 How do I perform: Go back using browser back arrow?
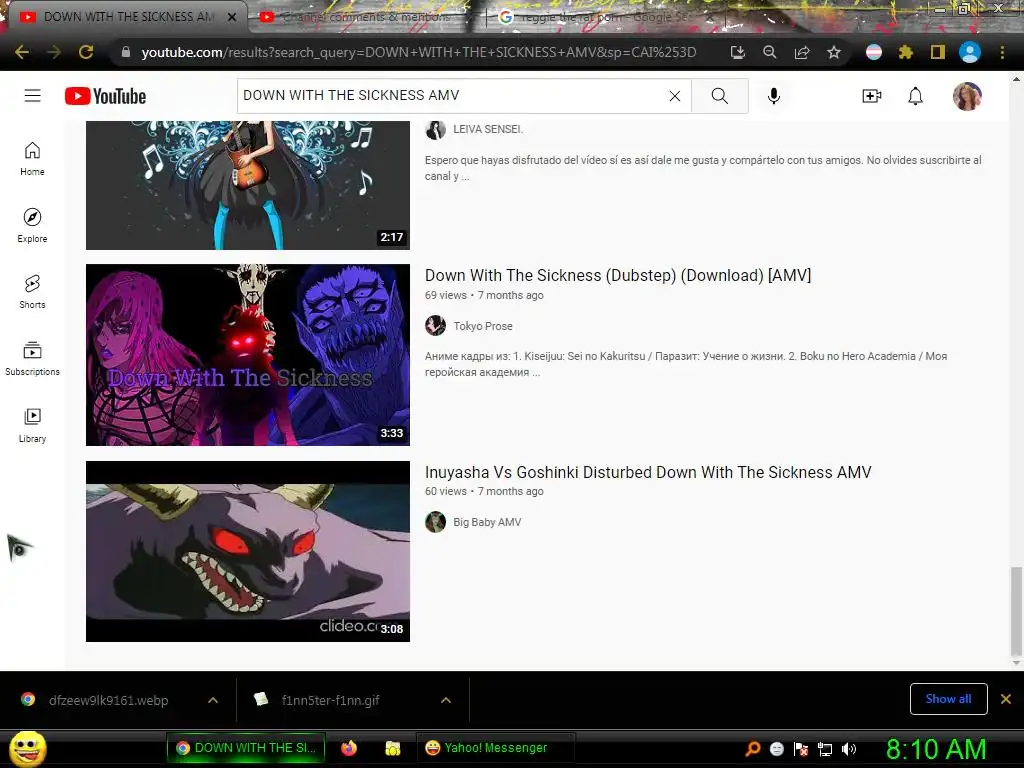tap(22, 52)
